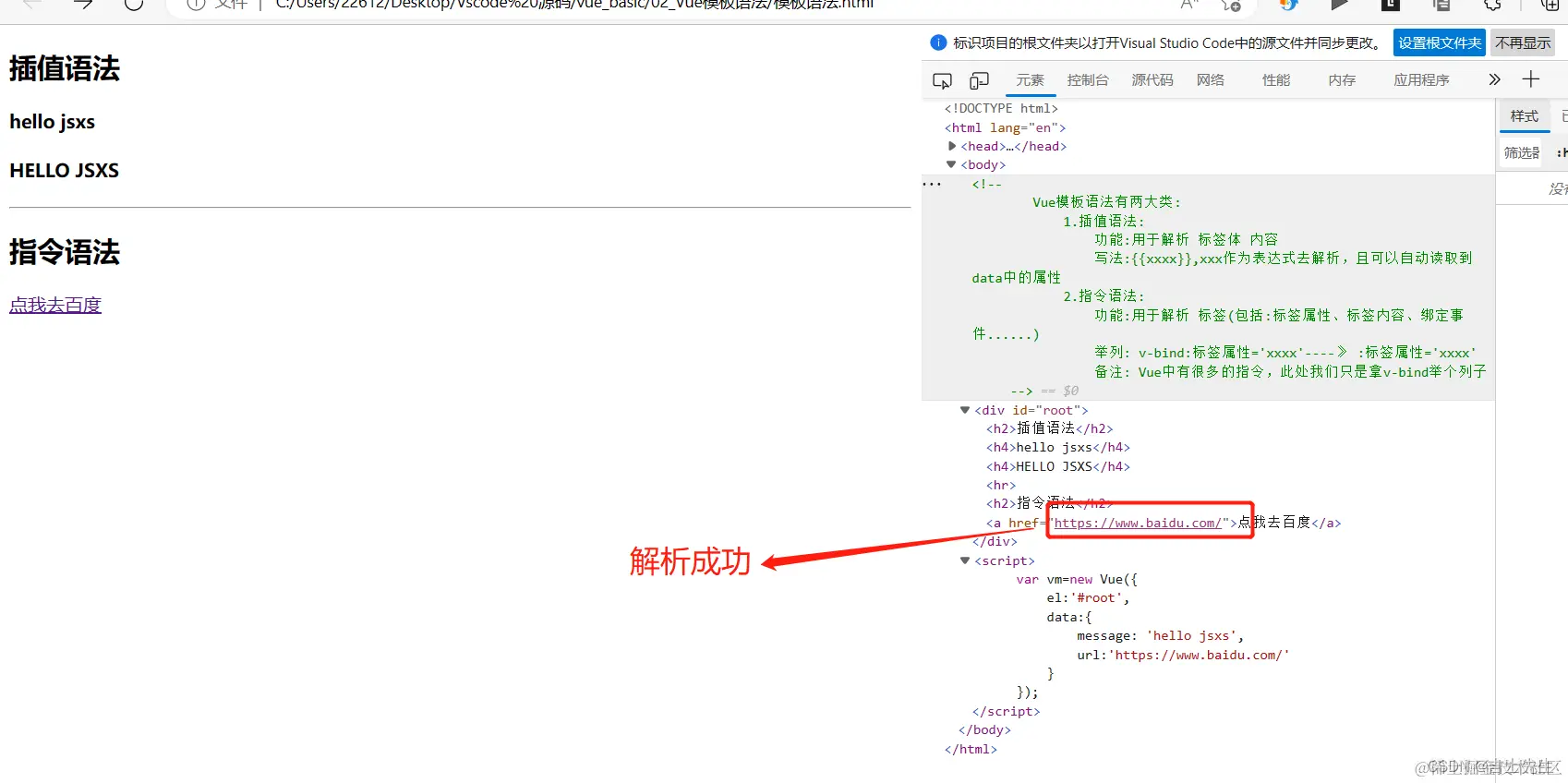Dismiss the notice with 不再显示

pyautogui.click(x=1523, y=42)
